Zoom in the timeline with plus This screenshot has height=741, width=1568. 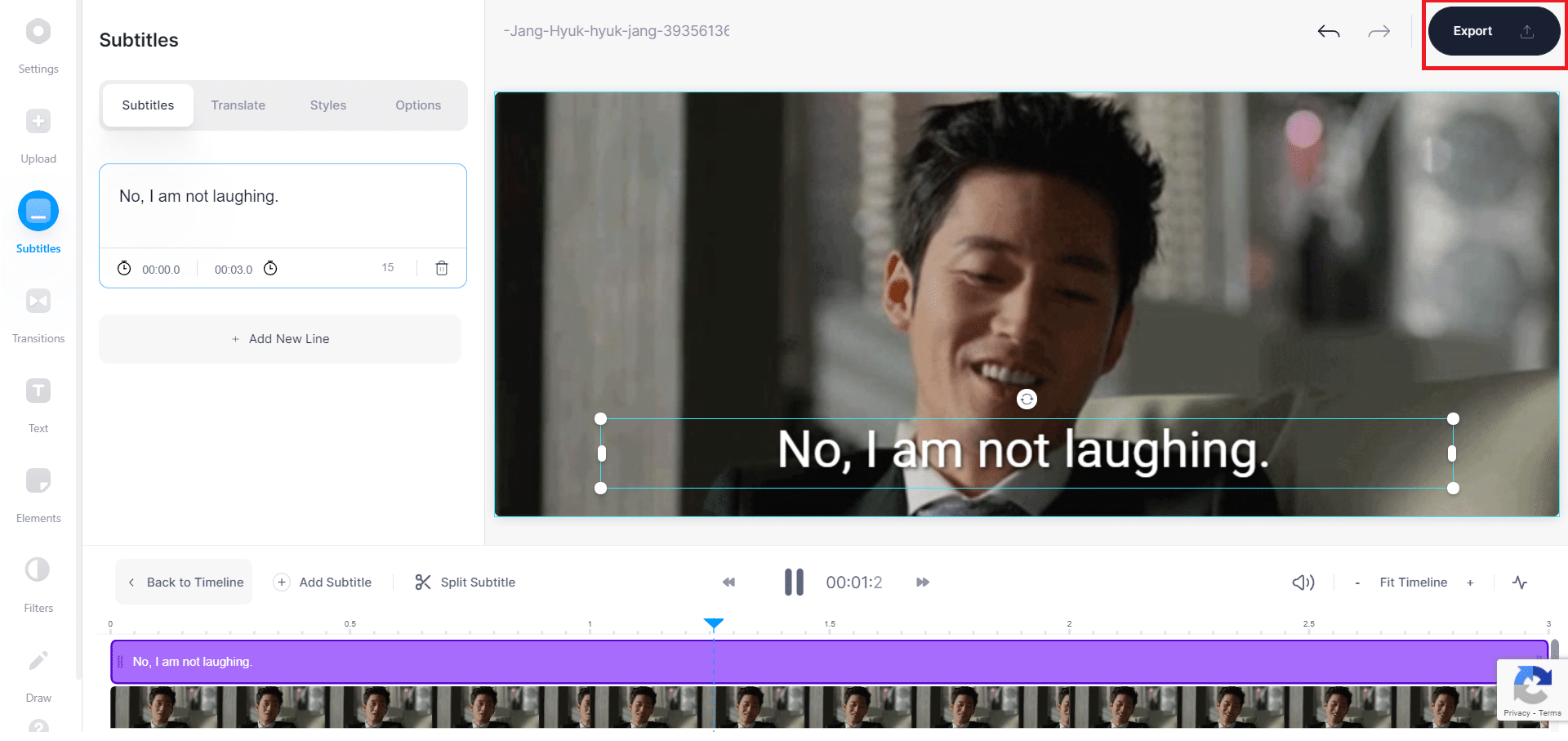coord(1470,583)
